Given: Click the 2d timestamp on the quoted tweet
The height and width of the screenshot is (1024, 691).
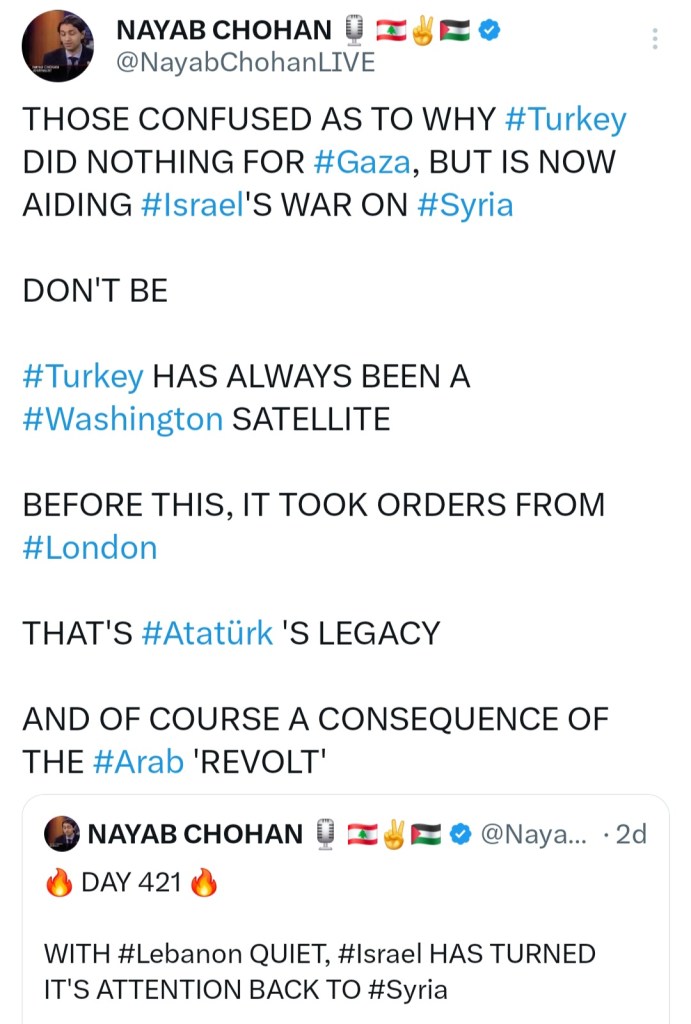Looking at the screenshot, I should pyautogui.click(x=630, y=833).
